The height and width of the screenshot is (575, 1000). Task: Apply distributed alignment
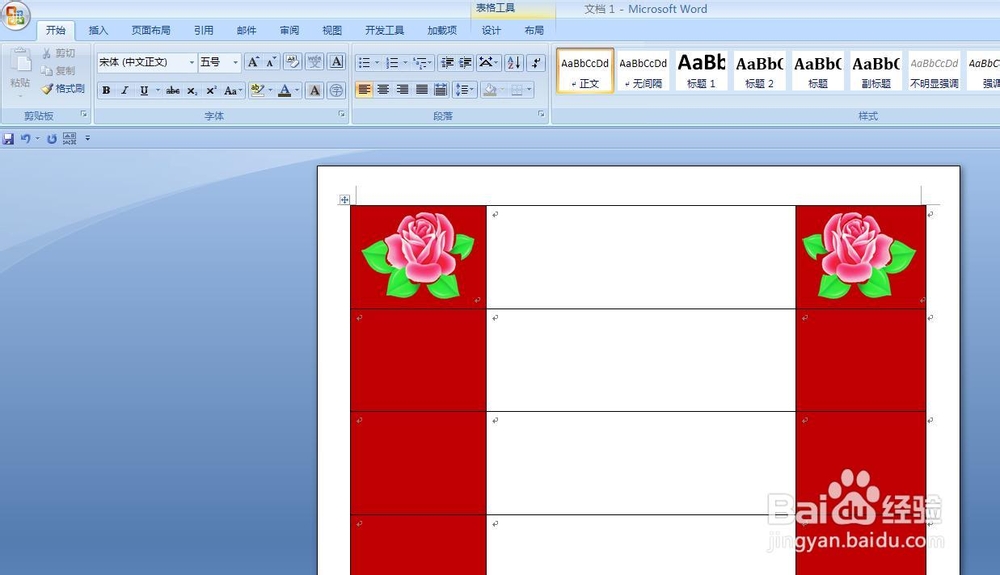440,90
